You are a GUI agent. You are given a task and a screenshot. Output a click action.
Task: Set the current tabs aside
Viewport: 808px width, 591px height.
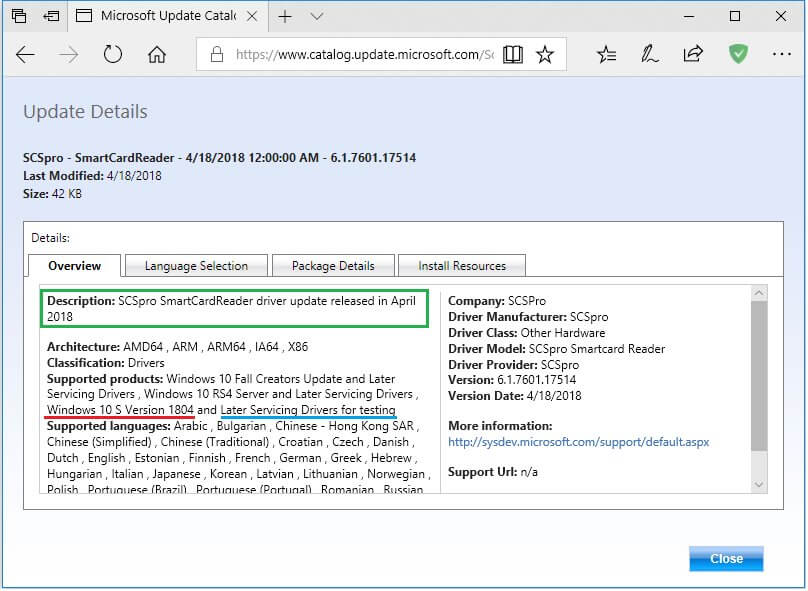click(51, 16)
